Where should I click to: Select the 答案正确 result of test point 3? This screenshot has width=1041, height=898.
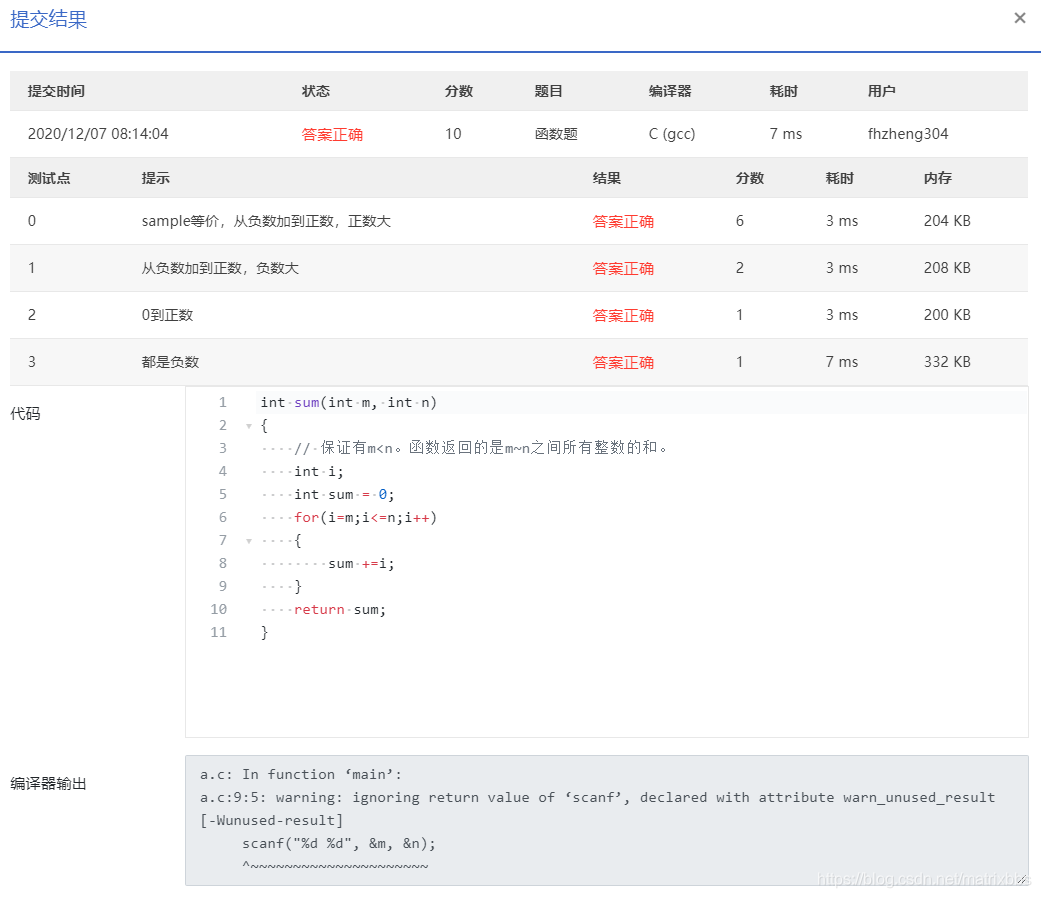pyautogui.click(x=622, y=362)
